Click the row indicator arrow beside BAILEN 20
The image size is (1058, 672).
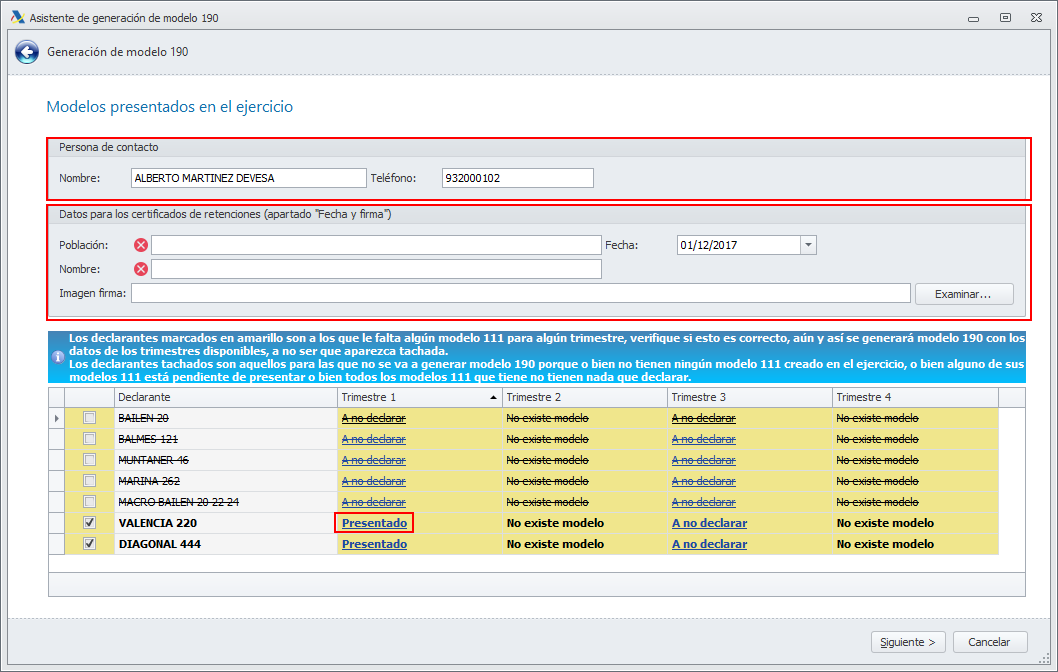(x=57, y=418)
